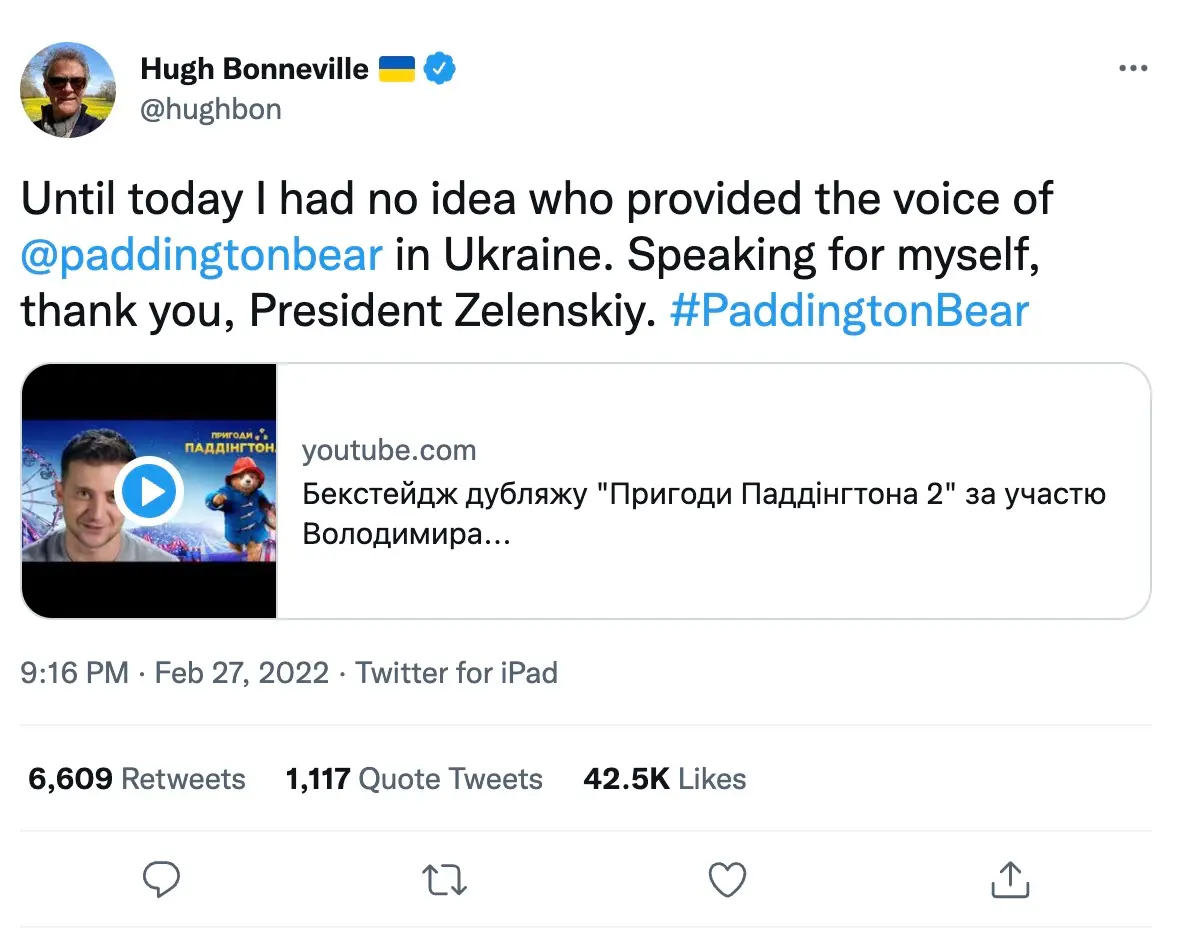
Task: Open the more options menu on the tweet
Action: click(1134, 67)
